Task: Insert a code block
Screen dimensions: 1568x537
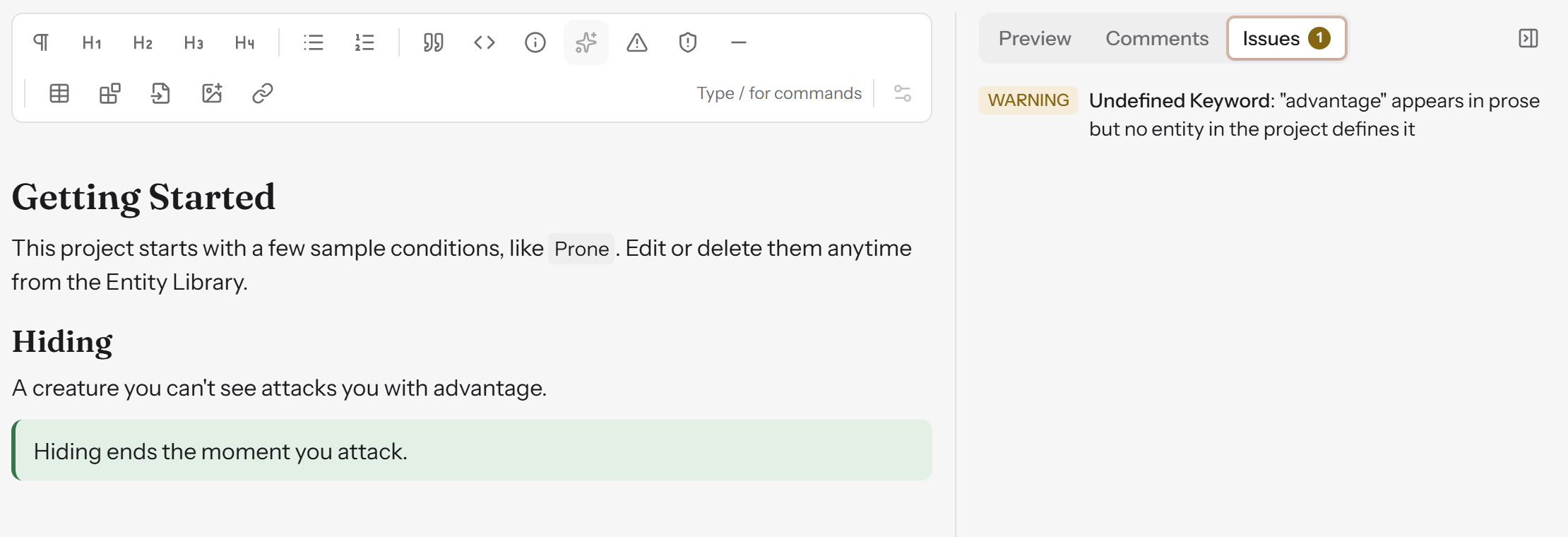Action: (485, 42)
